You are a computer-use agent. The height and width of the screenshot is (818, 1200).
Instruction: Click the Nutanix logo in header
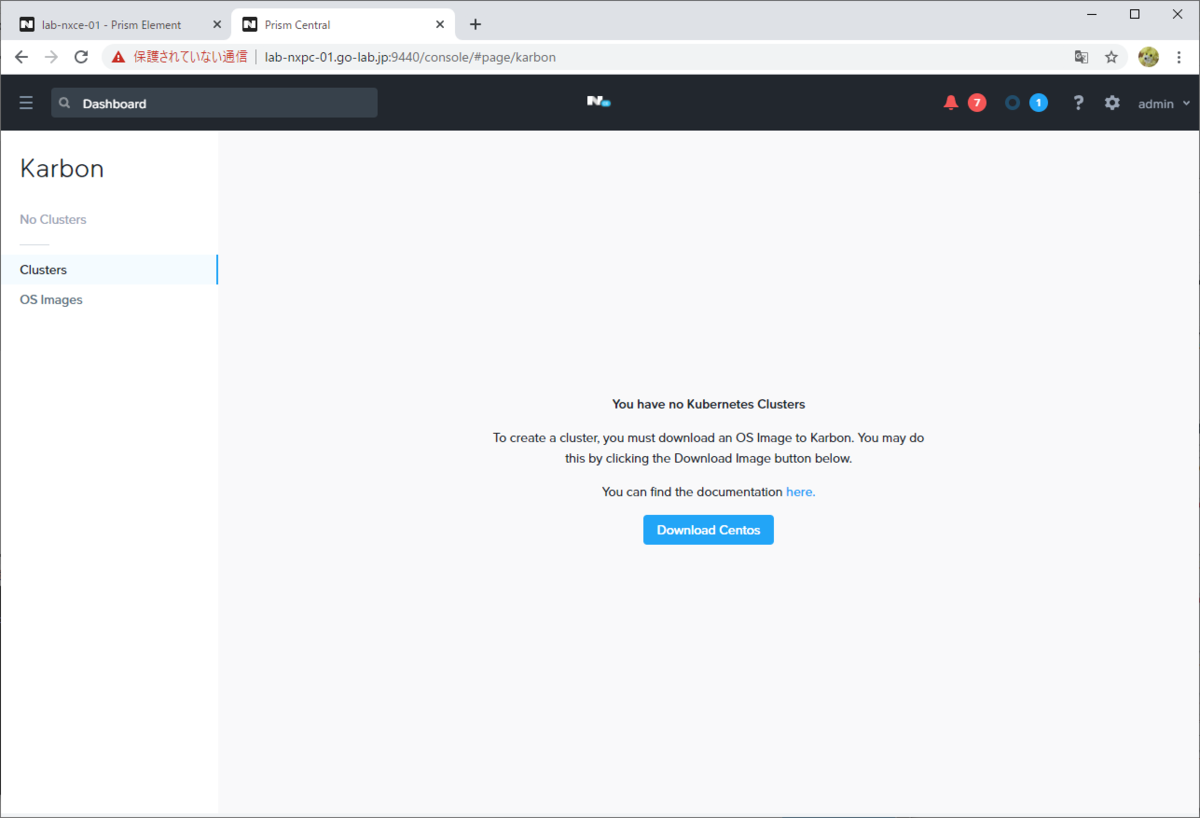tap(598, 102)
